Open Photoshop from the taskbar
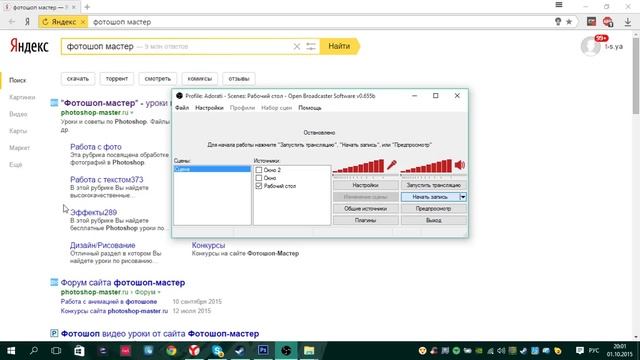The height and width of the screenshot is (360, 640). point(263,351)
